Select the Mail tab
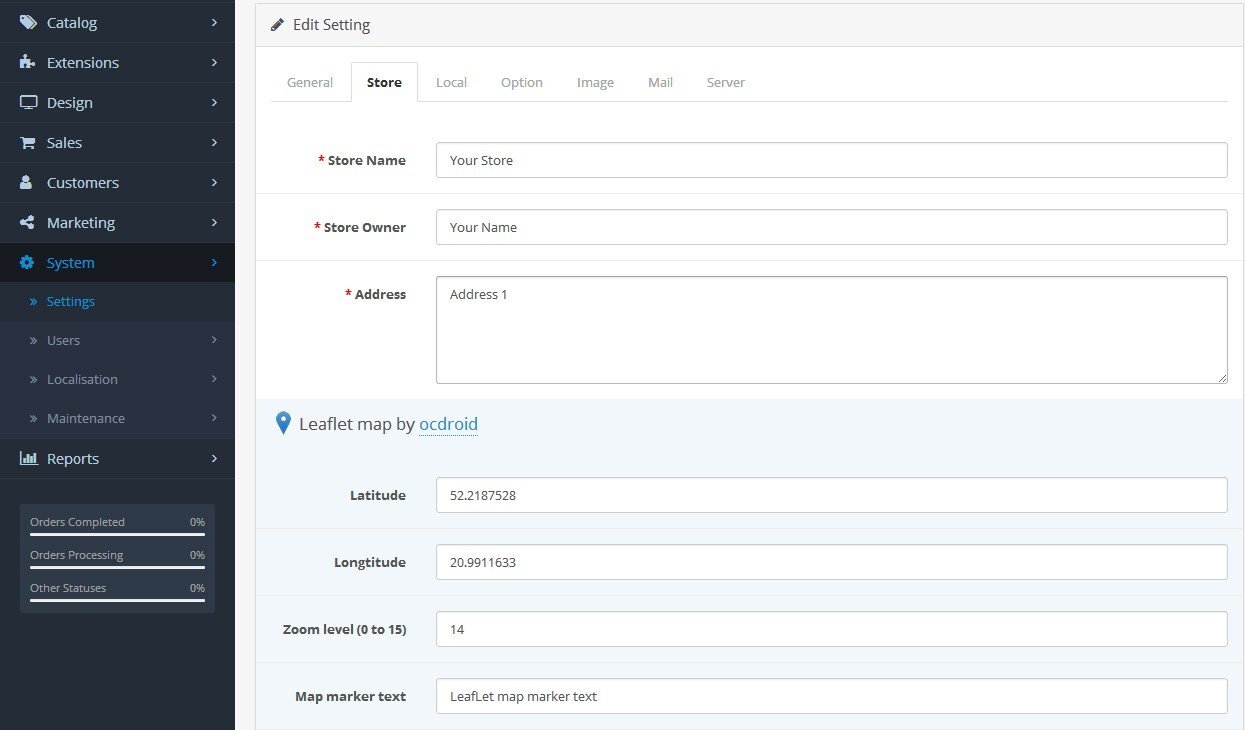The image size is (1245, 730). (660, 82)
